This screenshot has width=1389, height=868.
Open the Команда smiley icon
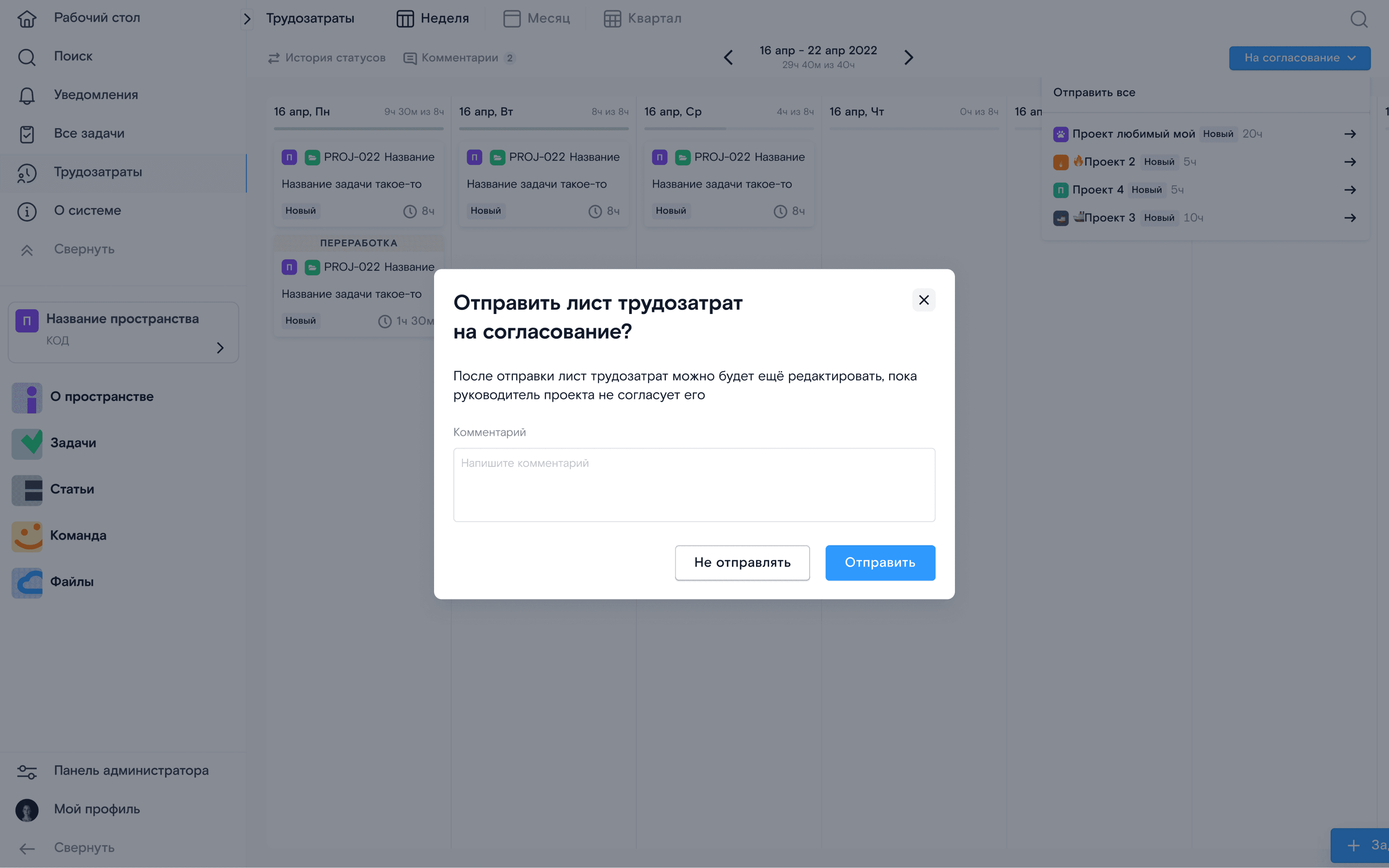tap(27, 536)
